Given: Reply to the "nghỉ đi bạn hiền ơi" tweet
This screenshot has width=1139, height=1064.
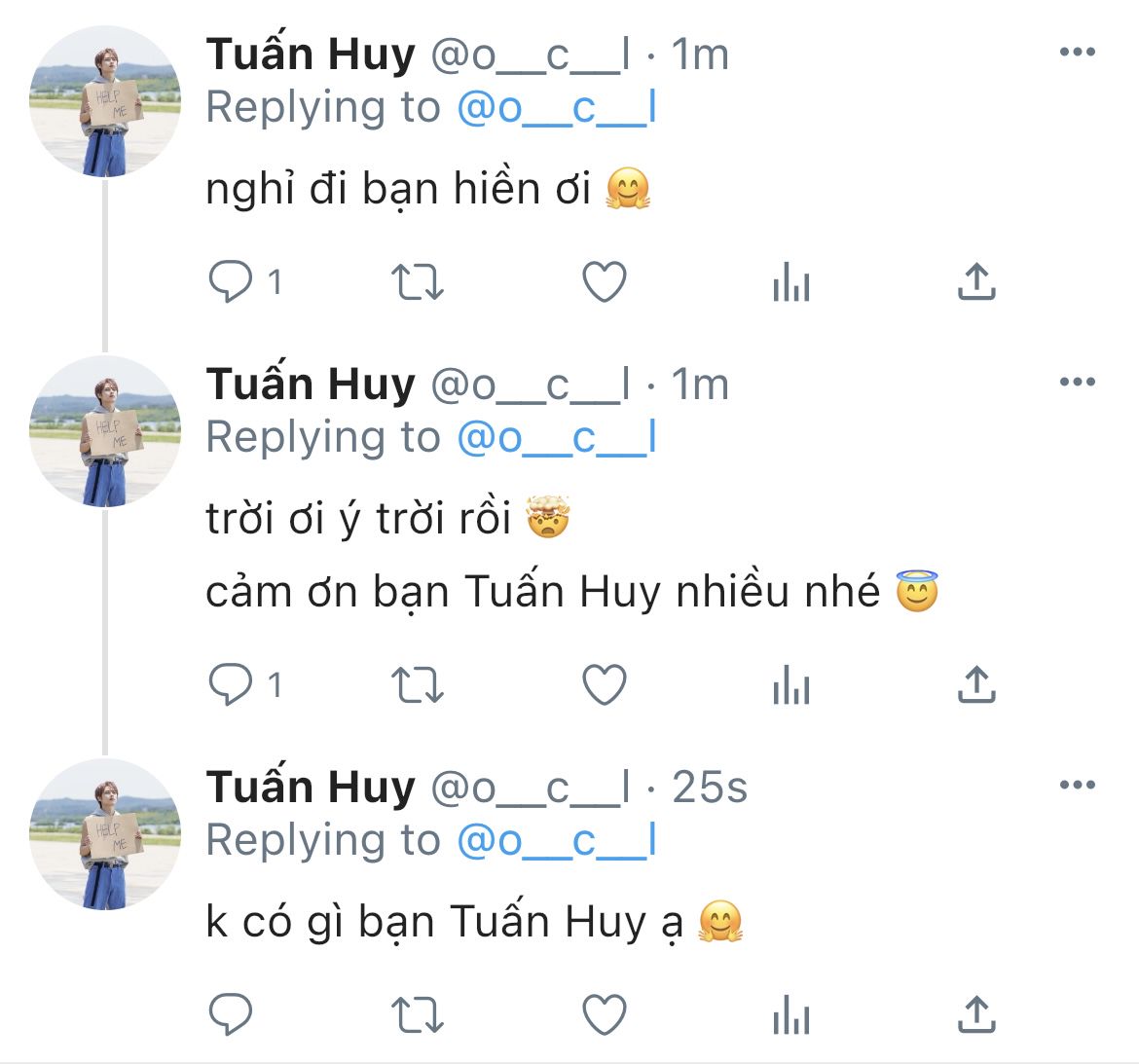Looking at the screenshot, I should (x=232, y=282).
